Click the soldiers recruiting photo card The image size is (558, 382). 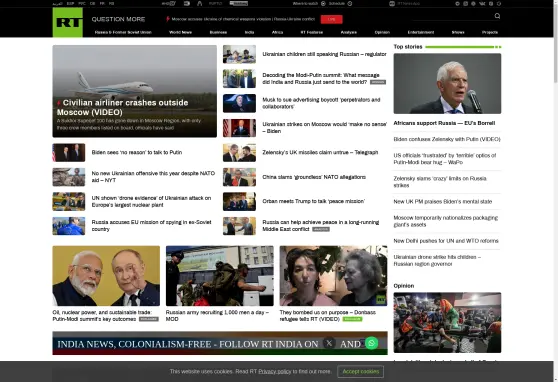(x=220, y=276)
